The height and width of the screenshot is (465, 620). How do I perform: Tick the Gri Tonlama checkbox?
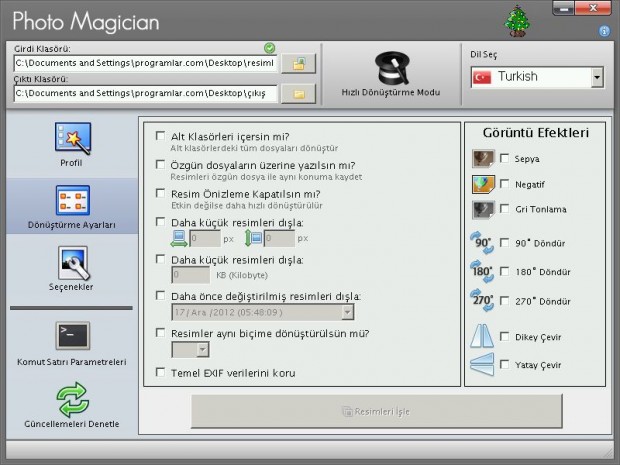tap(504, 209)
